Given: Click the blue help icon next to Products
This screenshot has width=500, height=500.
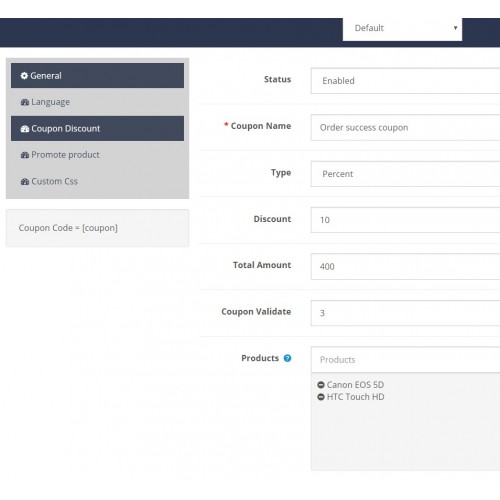Looking at the screenshot, I should pyautogui.click(x=287, y=358).
